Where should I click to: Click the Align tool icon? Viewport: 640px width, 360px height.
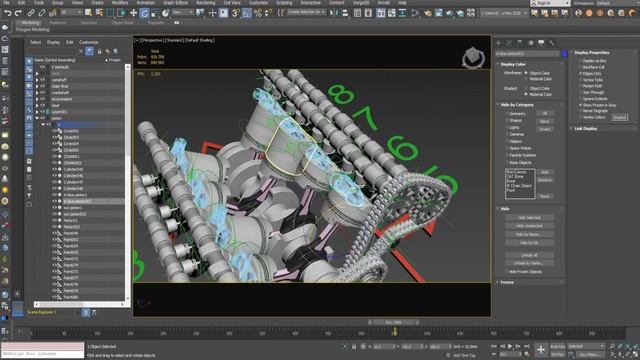pyautogui.click(x=345, y=13)
